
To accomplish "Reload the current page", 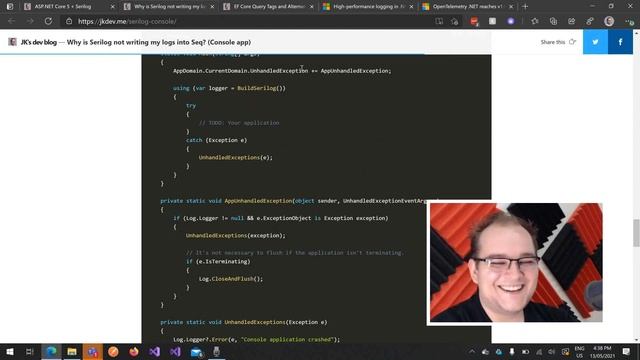I will tap(48, 21).
